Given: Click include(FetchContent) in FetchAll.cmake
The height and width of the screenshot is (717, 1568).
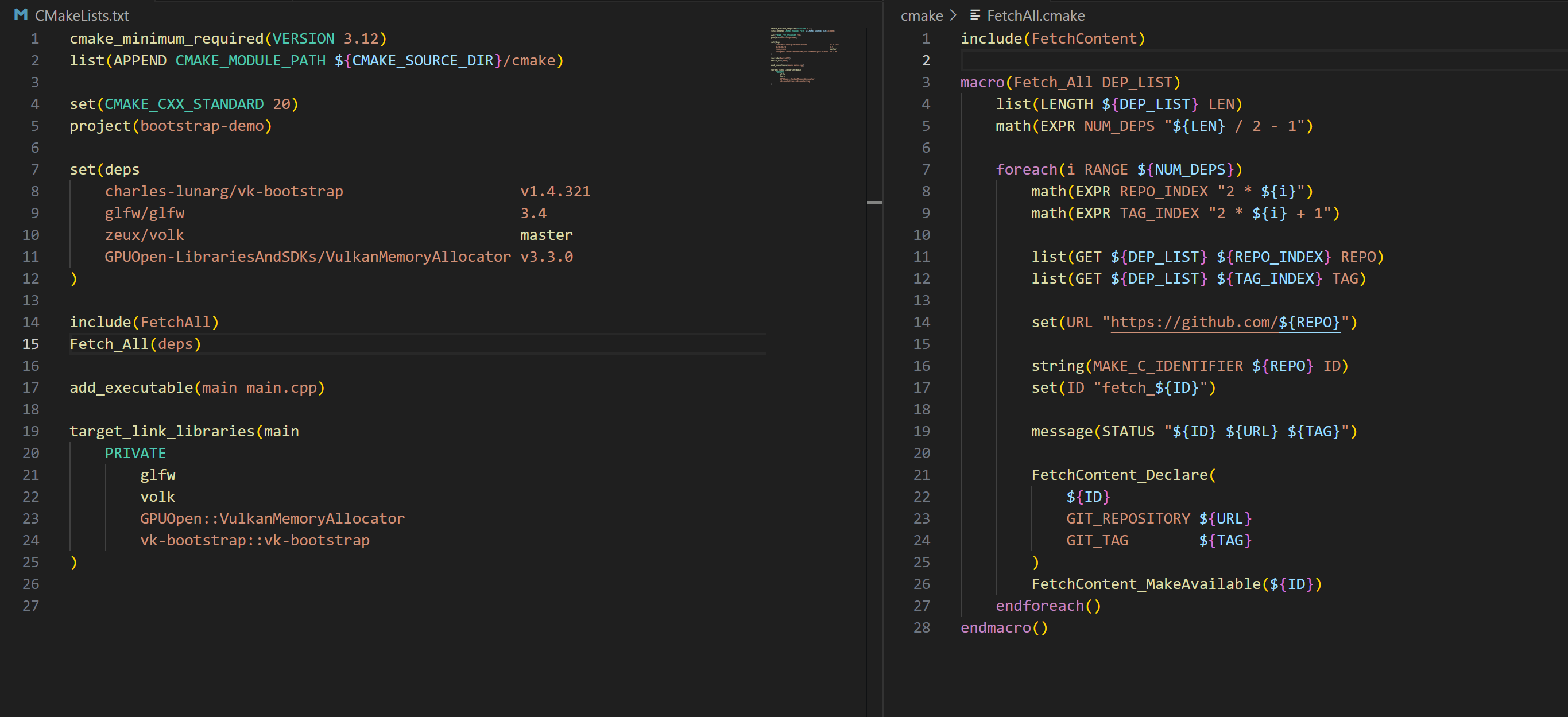Looking at the screenshot, I should click(x=1052, y=38).
